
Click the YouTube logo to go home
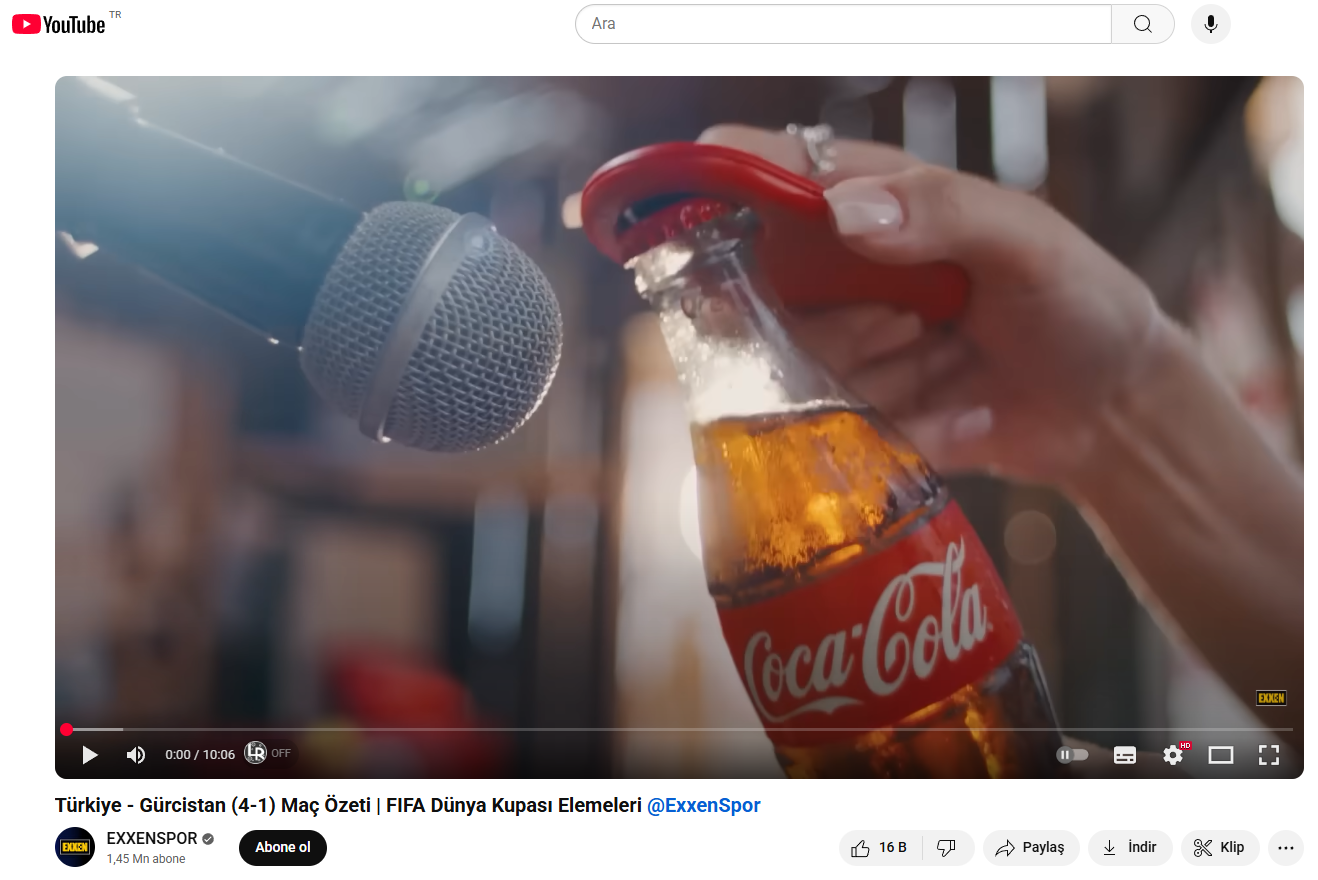pos(59,24)
